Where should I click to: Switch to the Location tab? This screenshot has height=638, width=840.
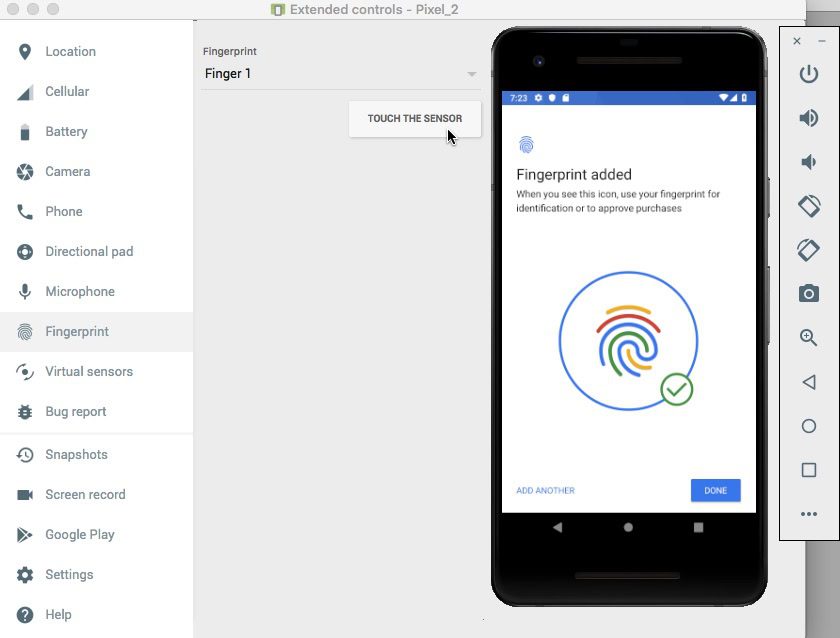tap(96, 51)
